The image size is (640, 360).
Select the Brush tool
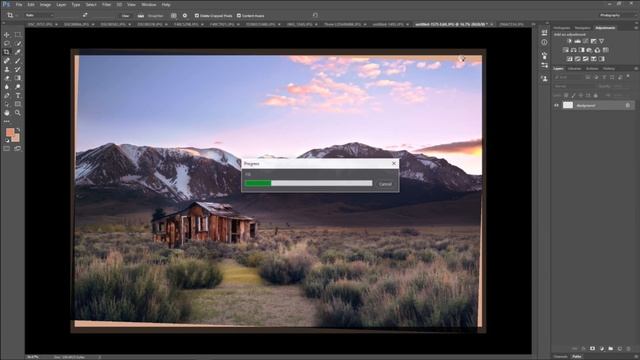click(x=18, y=61)
